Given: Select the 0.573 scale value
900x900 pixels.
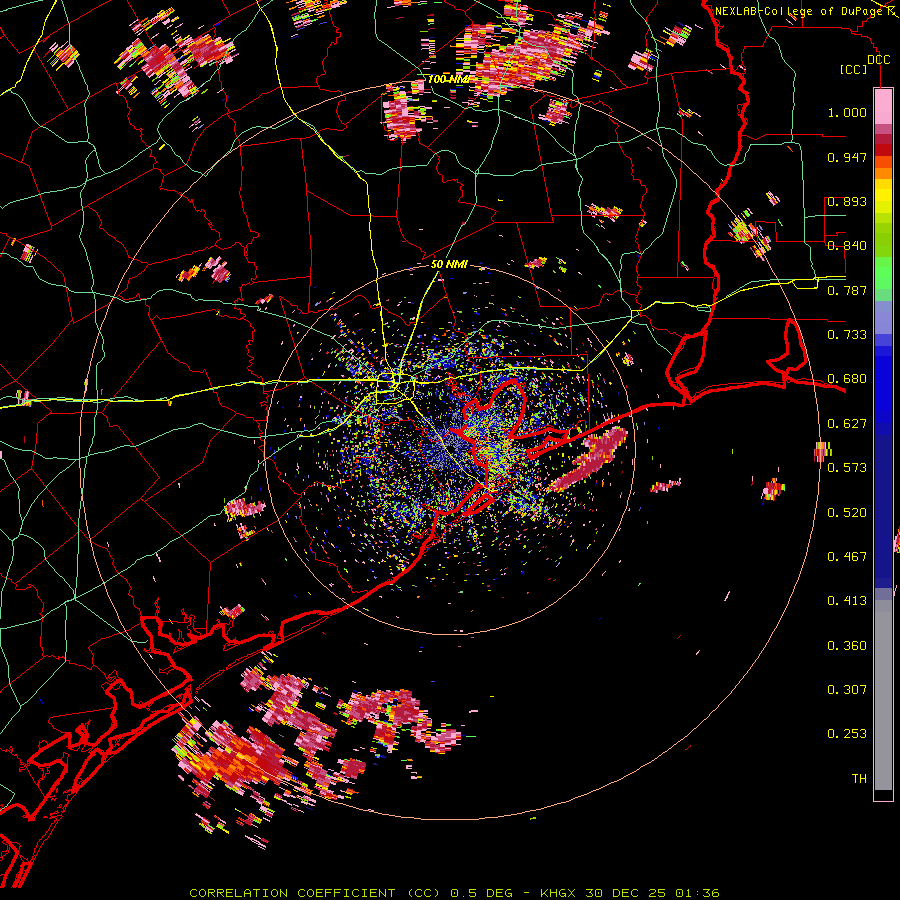Looking at the screenshot, I should point(847,468).
